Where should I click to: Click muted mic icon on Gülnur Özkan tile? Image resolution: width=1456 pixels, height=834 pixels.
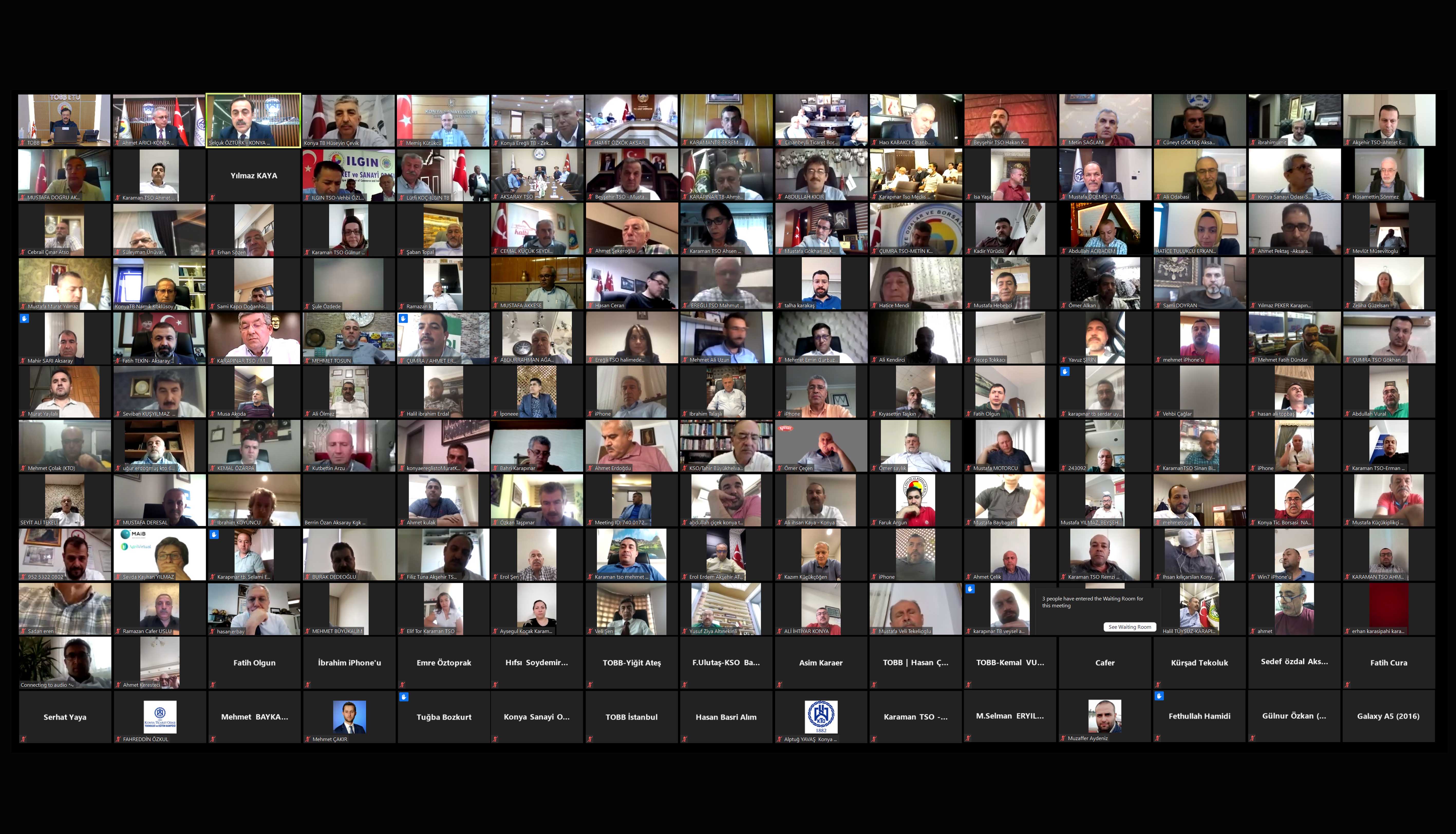tap(1253, 738)
